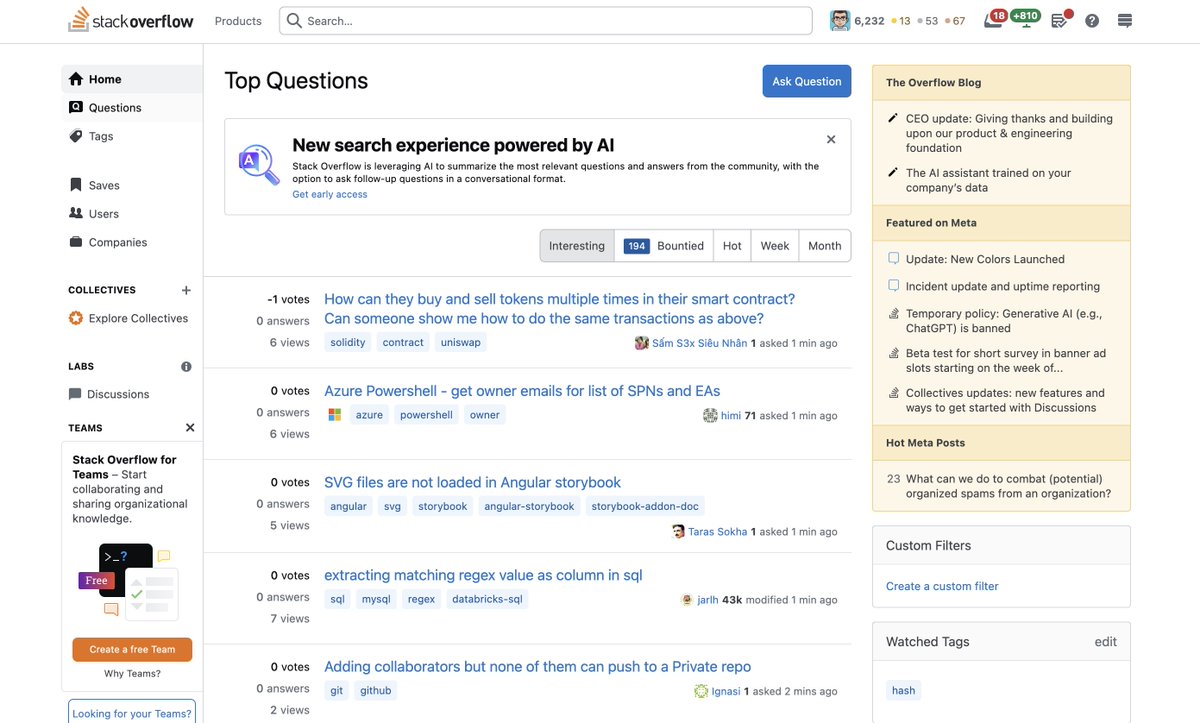1200x723 pixels.
Task: Click the Create a free Team button
Action: click(x=132, y=649)
